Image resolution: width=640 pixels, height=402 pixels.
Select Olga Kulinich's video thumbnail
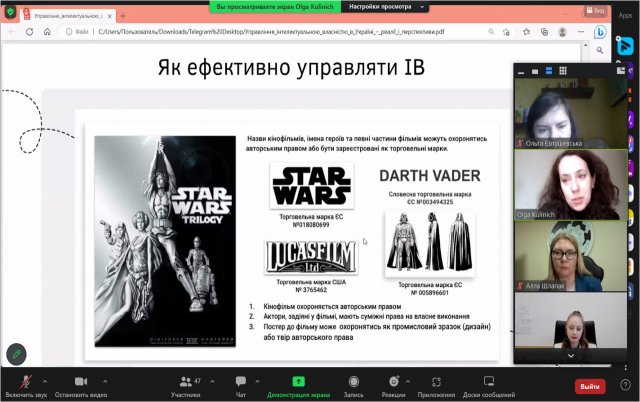pos(573,180)
